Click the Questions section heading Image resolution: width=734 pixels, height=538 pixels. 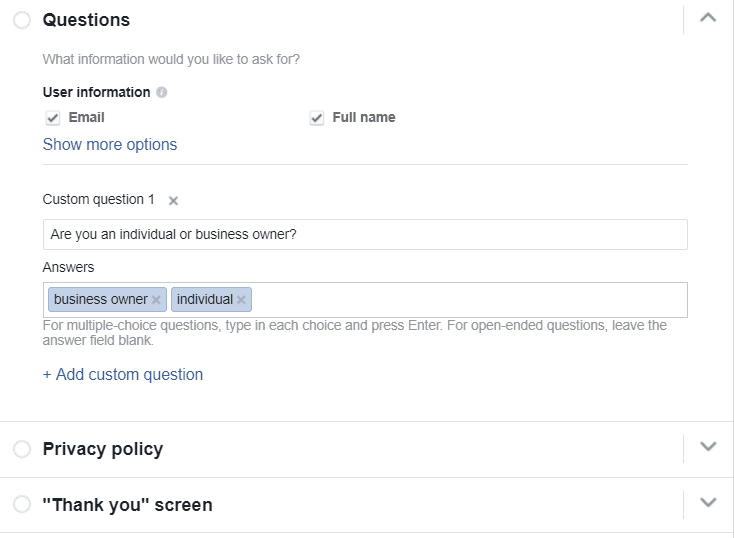click(86, 20)
